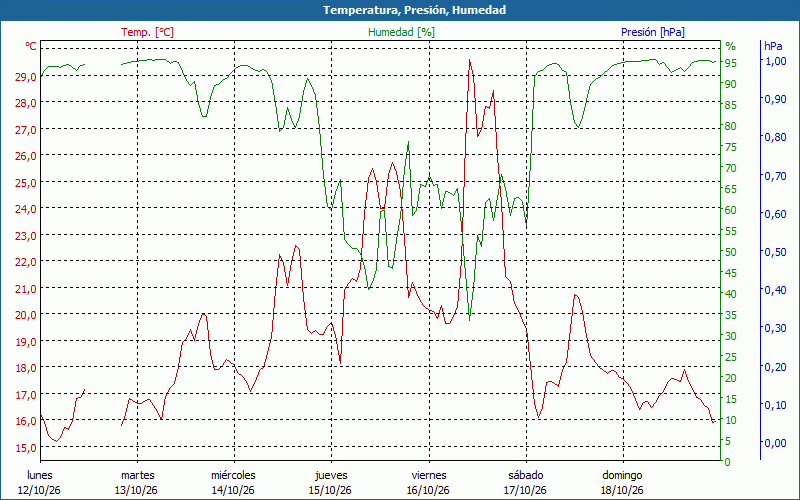Click the 22,0 temperature axis value

26,262
